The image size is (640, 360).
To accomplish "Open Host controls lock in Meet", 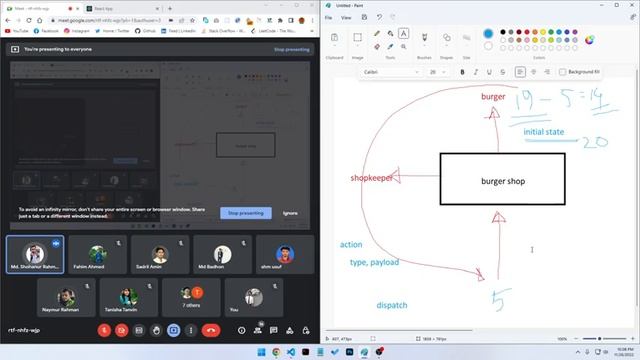I will [x=306, y=330].
